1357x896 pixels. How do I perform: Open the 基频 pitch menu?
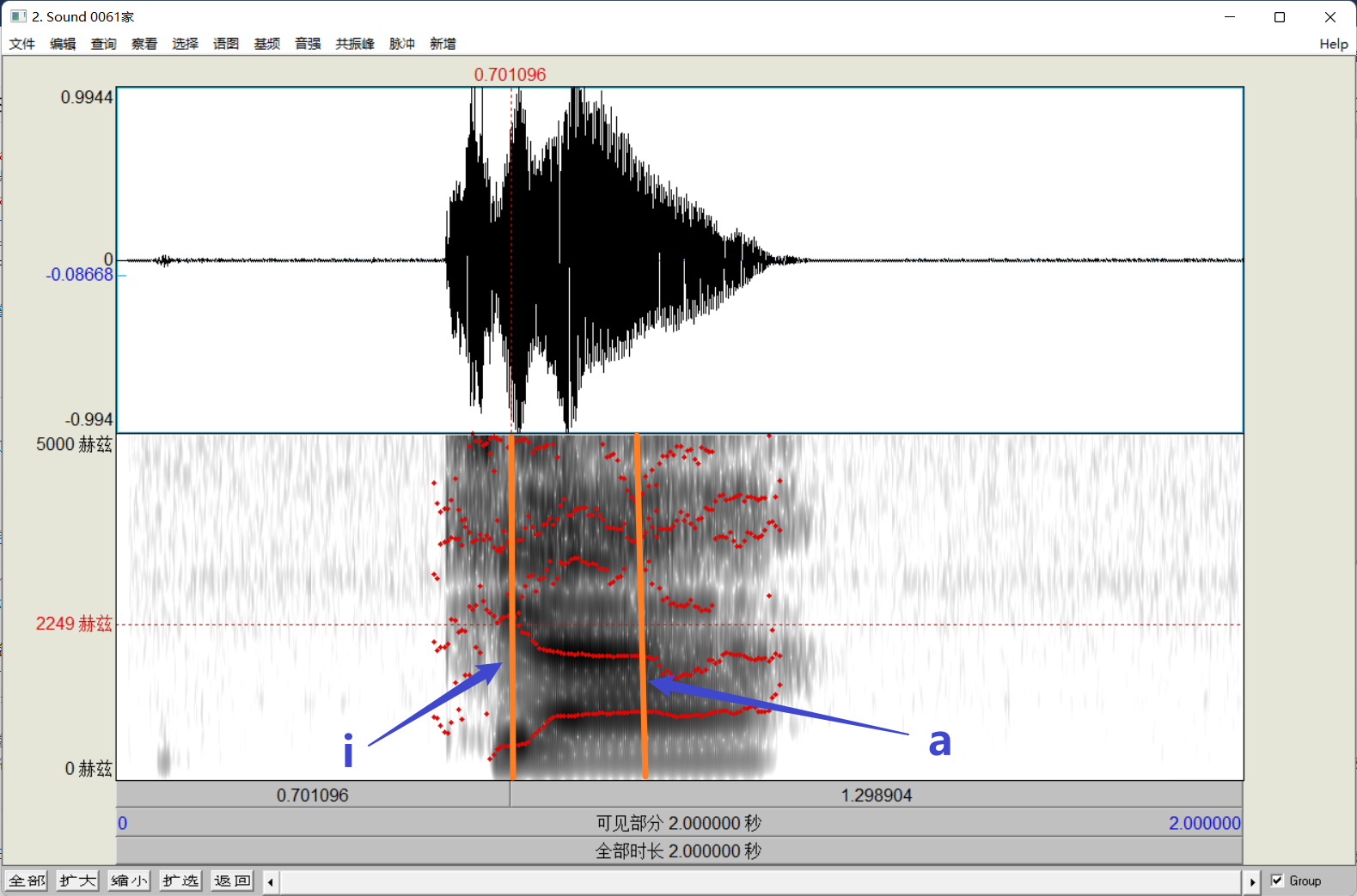coord(267,44)
